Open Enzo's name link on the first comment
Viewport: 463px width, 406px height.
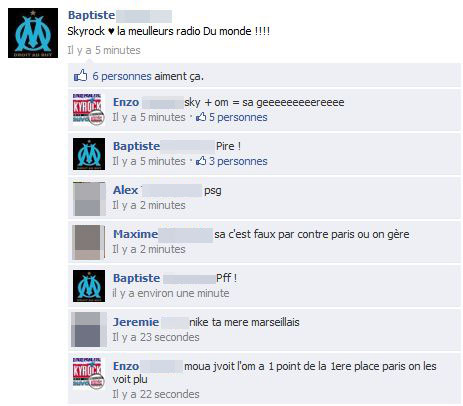click(x=126, y=102)
